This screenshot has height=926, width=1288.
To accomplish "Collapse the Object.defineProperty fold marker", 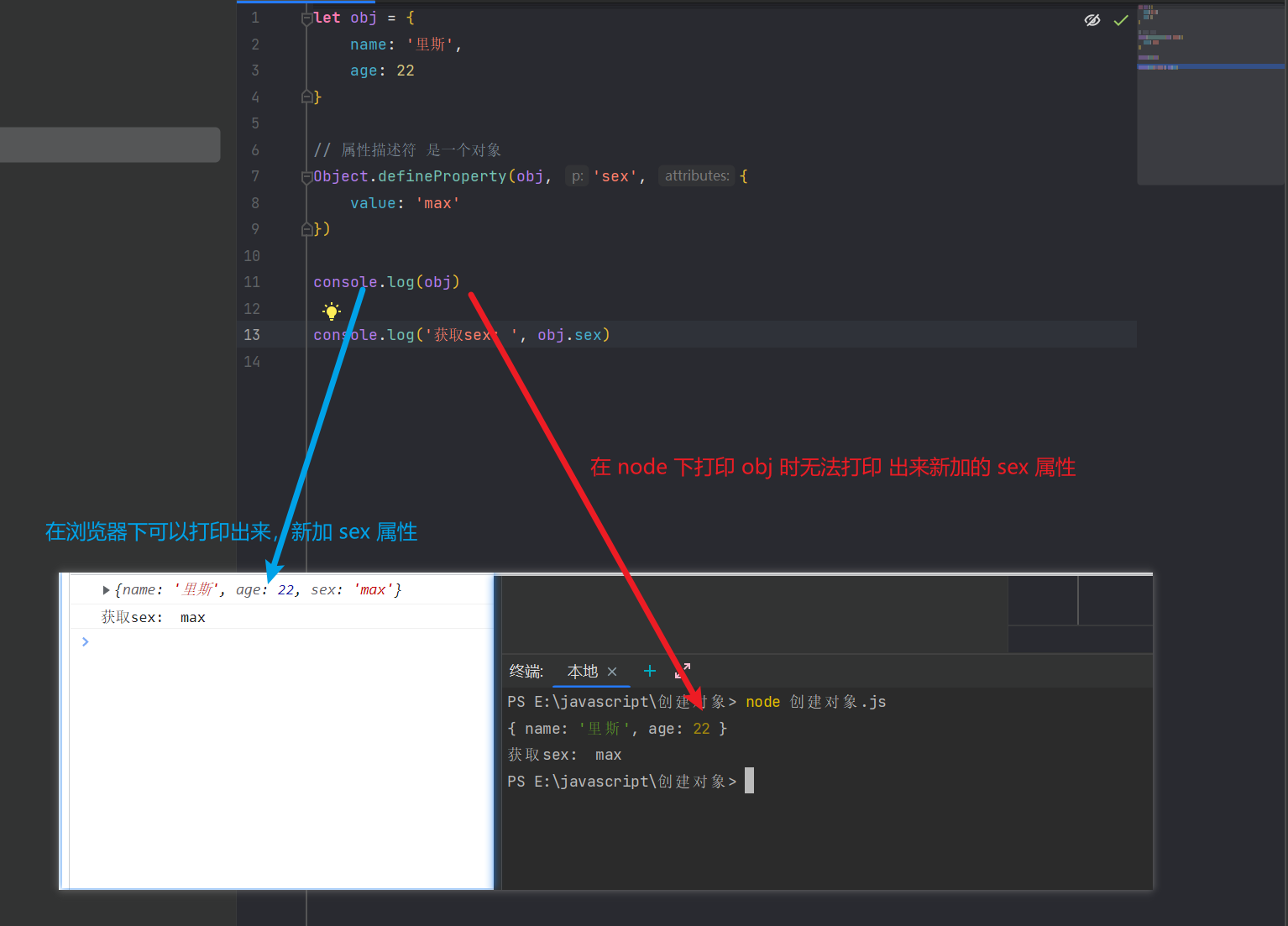I will click(306, 177).
